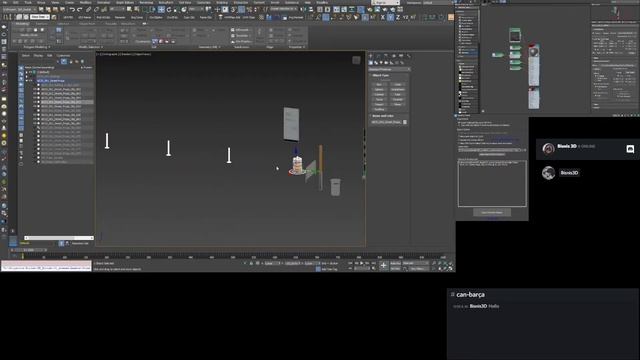Open the Utilities tab in command panel
640x360 pixels.
pyautogui.click(x=409, y=56)
